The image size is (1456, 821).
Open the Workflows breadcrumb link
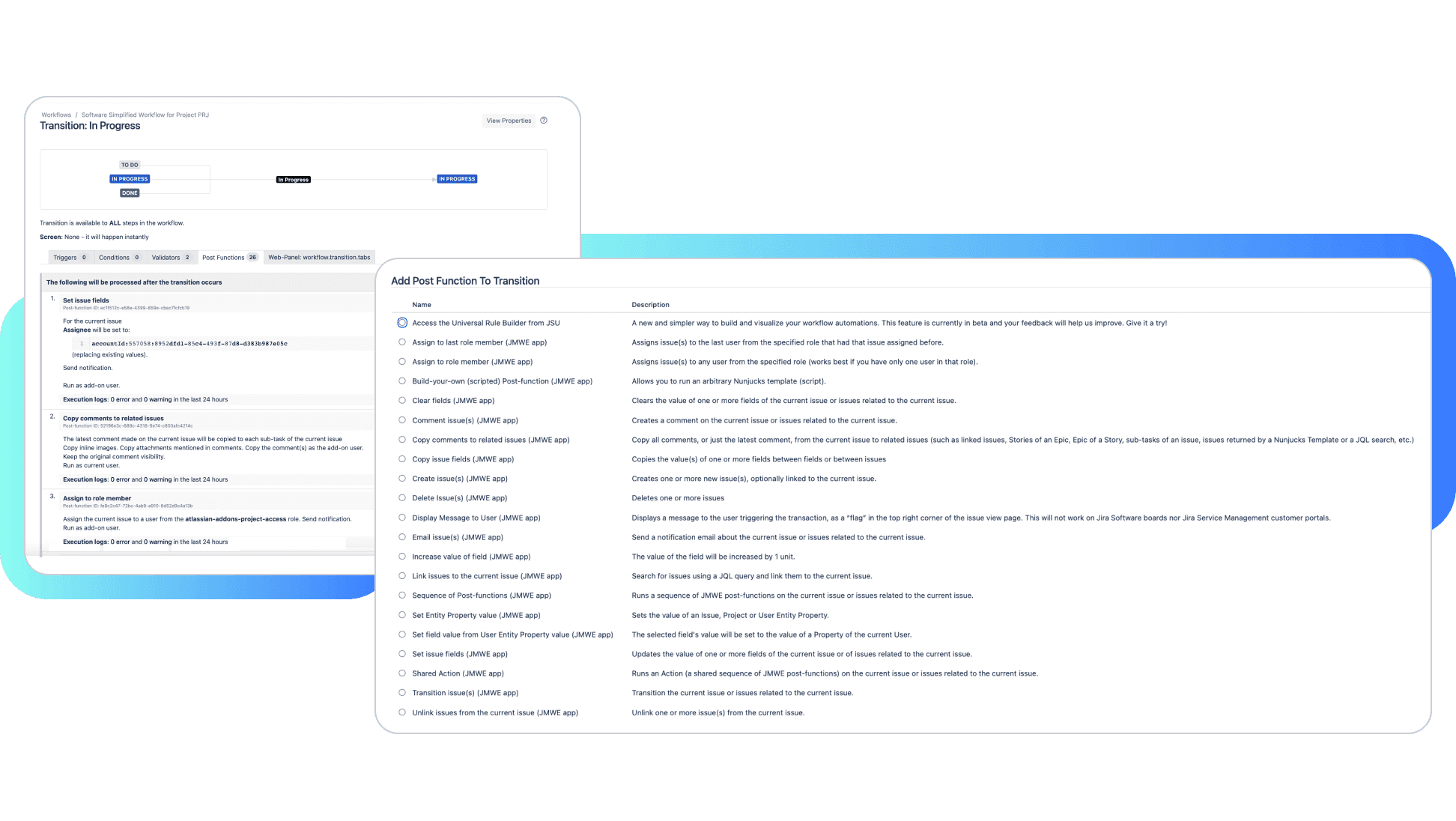[56, 115]
